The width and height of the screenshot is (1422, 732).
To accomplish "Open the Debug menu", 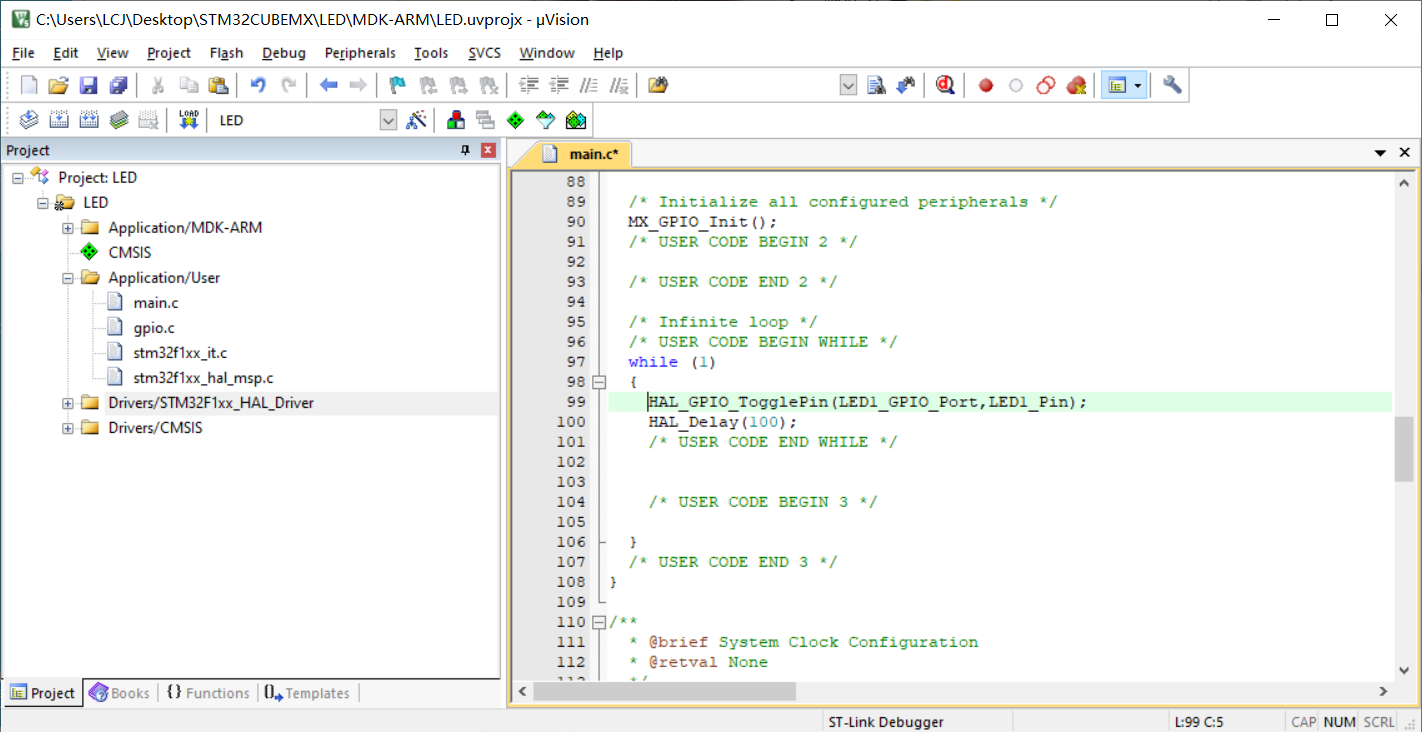I will click(284, 53).
